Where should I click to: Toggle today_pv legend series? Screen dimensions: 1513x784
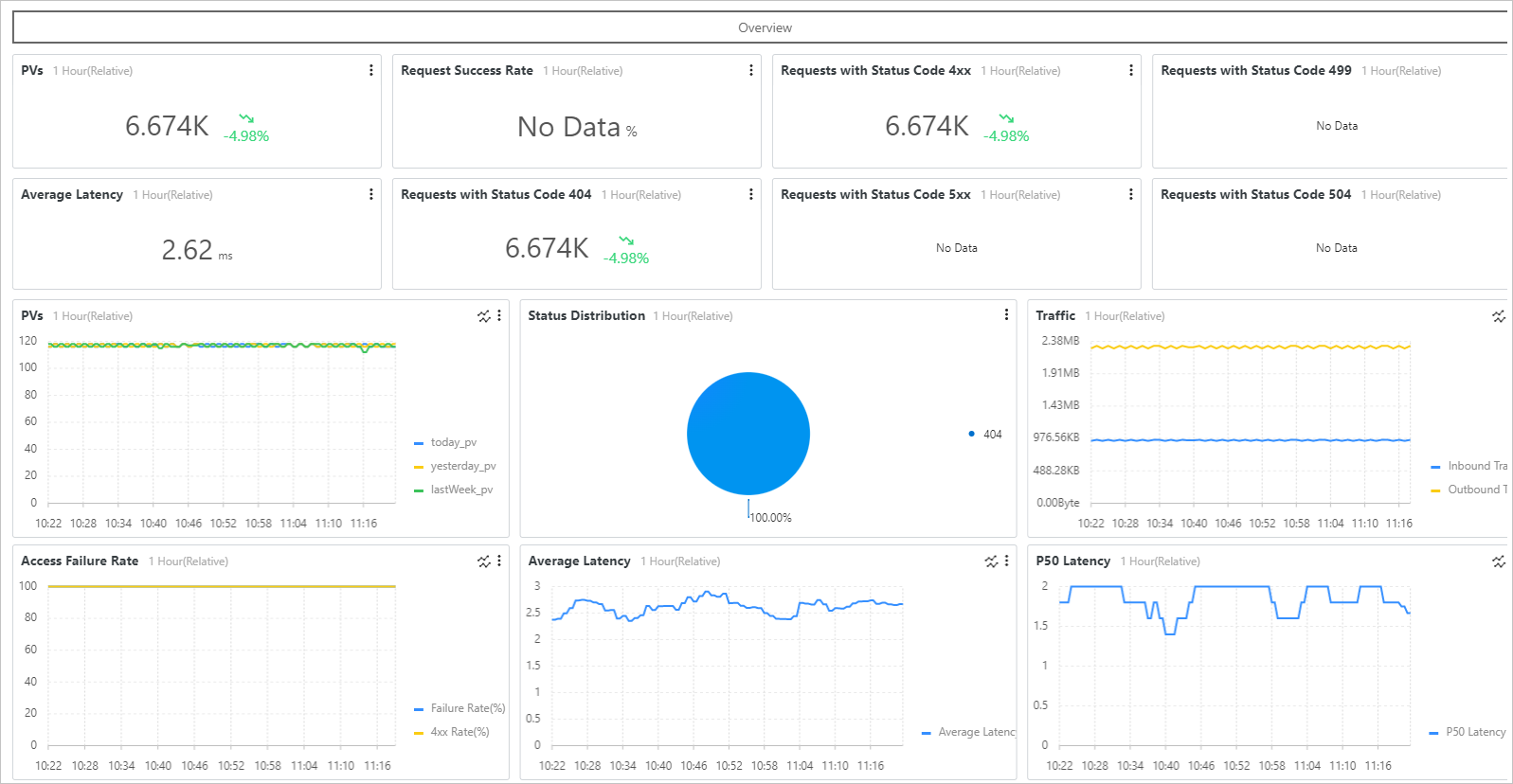coord(445,442)
